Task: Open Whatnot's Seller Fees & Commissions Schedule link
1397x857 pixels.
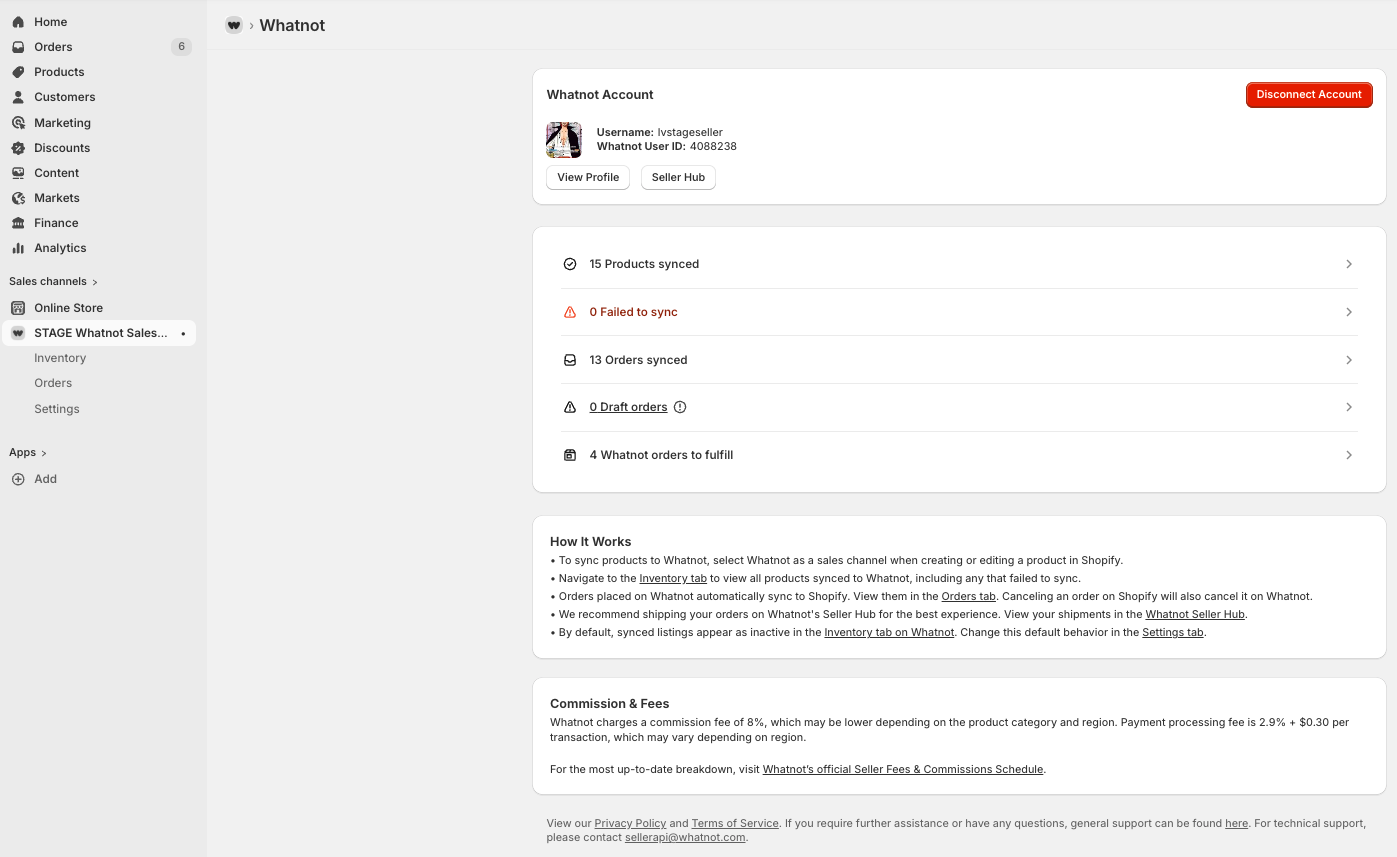Action: click(x=902, y=769)
